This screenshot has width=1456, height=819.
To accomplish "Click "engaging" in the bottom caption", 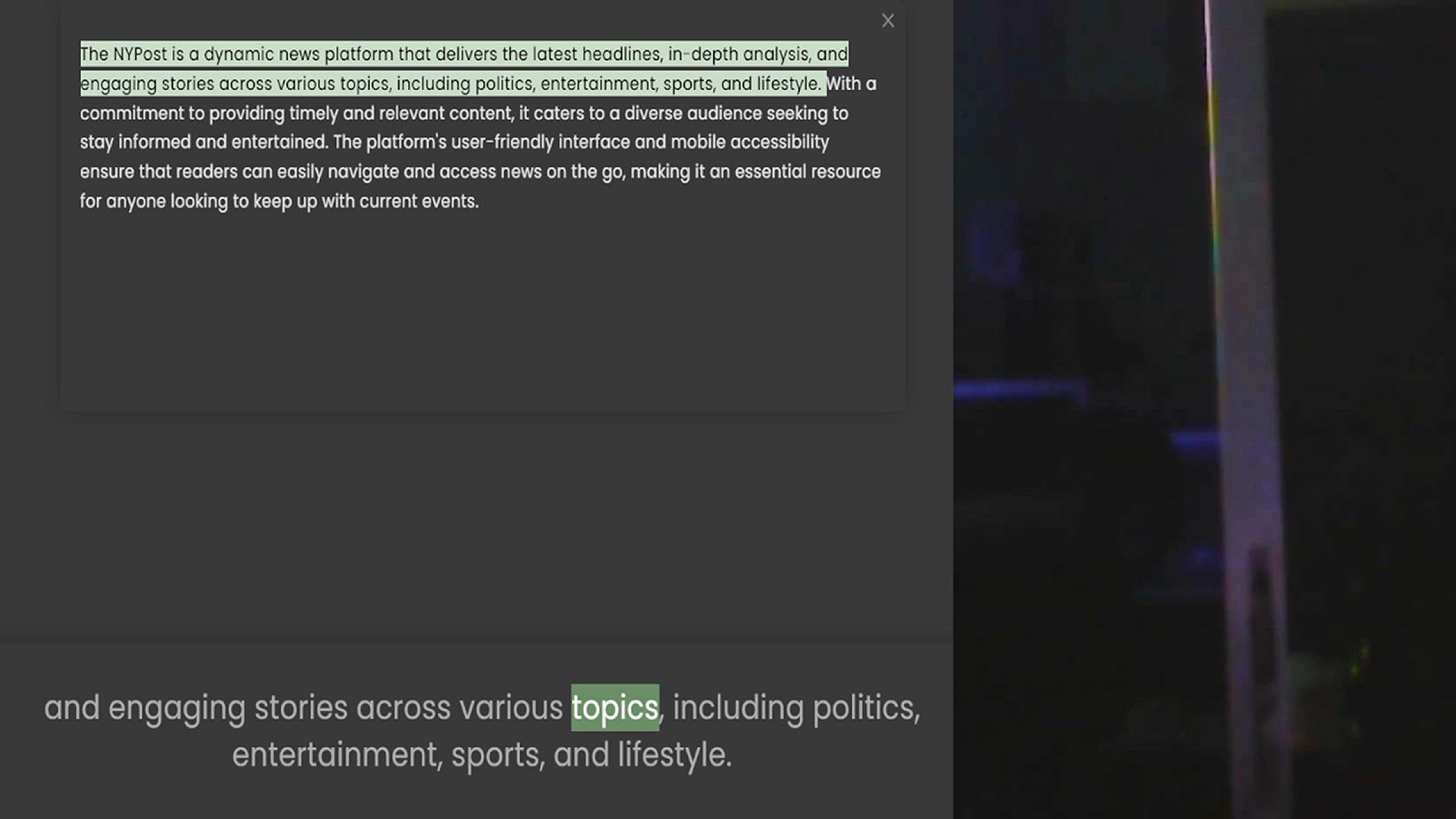I will click(177, 708).
